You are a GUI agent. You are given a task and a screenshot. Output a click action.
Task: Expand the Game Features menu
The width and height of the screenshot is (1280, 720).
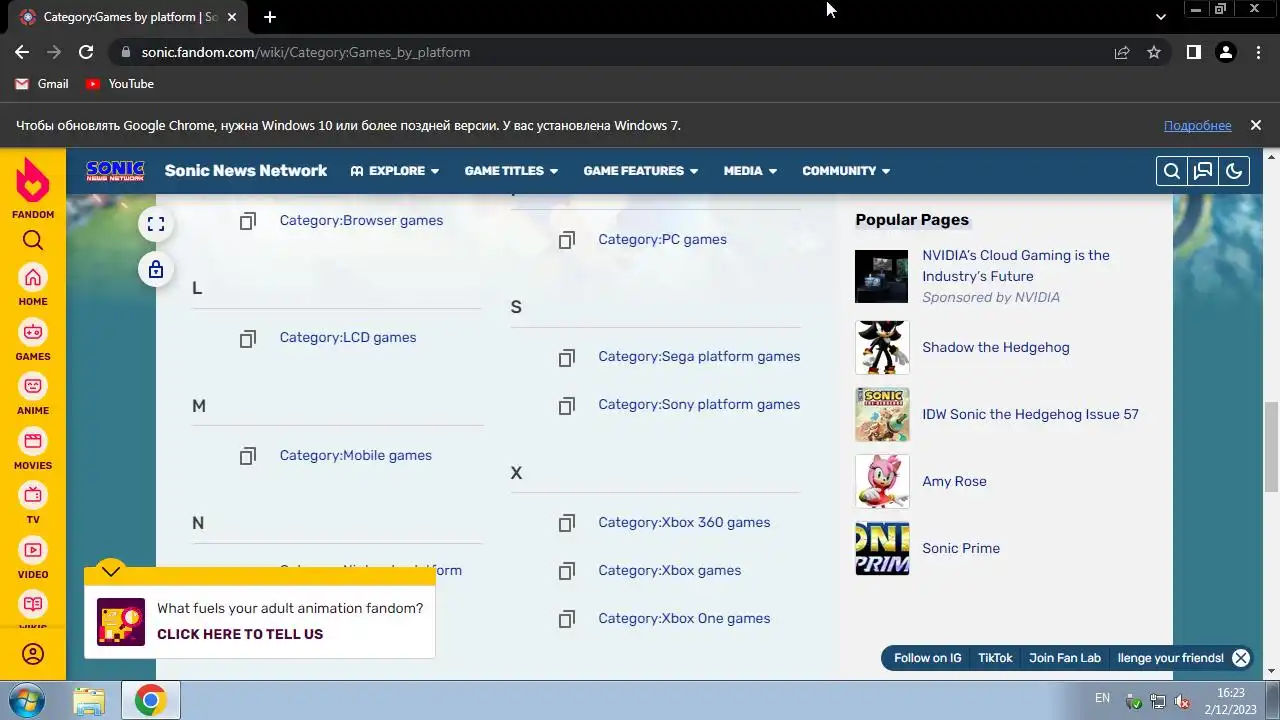641,171
